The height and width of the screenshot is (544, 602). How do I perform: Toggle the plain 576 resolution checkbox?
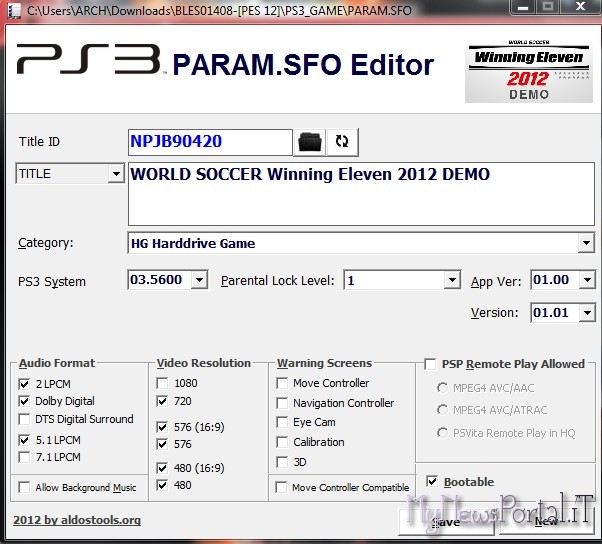[x=162, y=444]
